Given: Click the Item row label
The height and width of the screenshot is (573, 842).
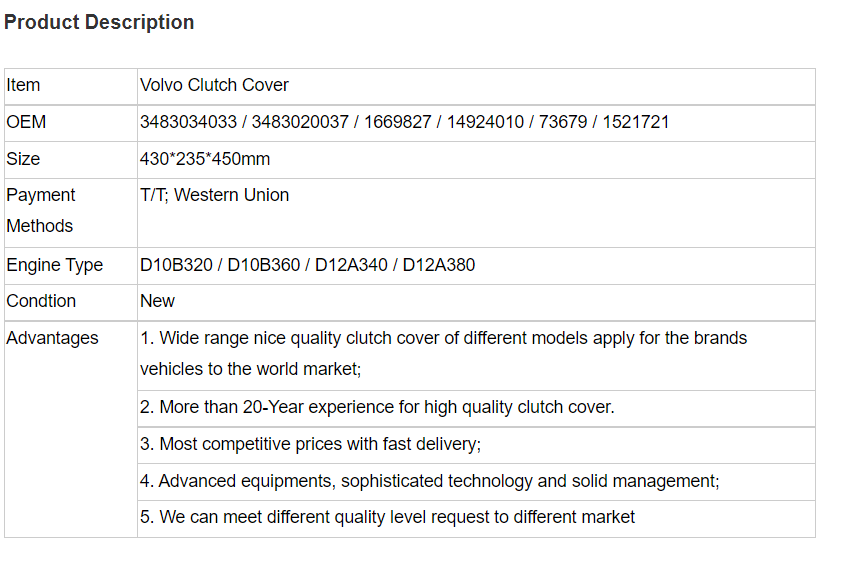Looking at the screenshot, I should pos(23,85).
